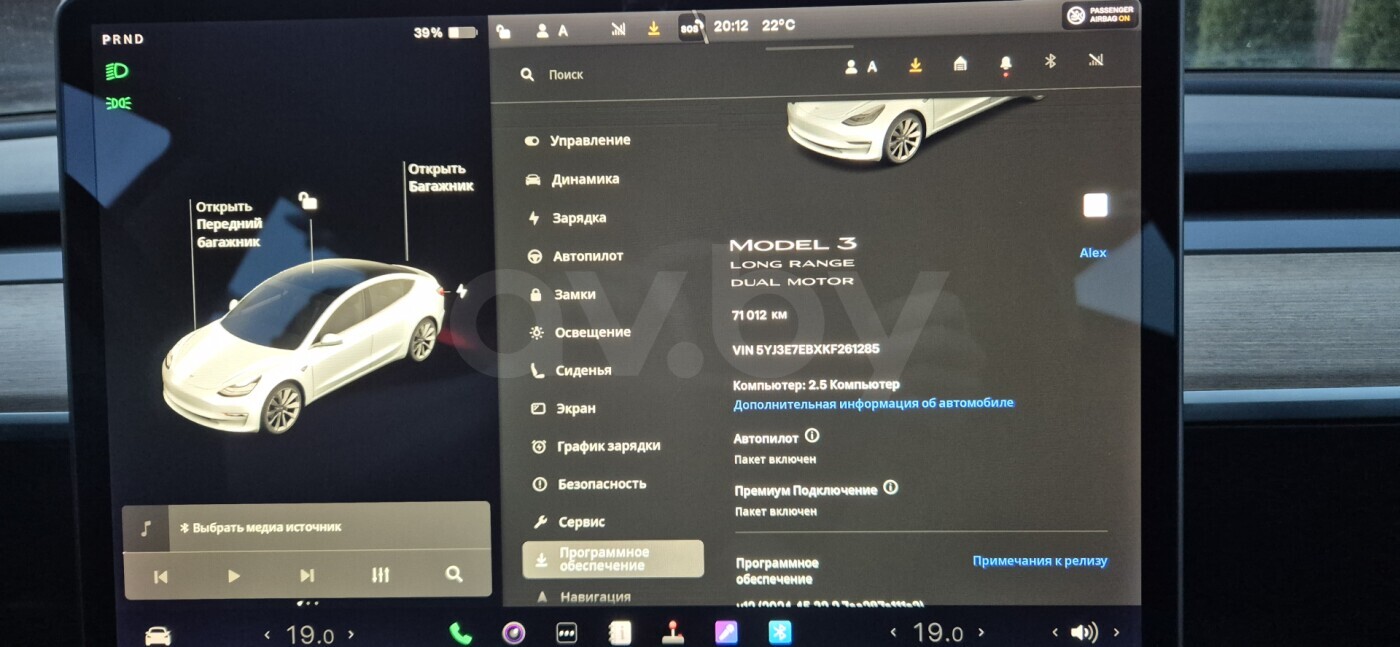Open the HomeLink garage icon
Viewport: 1400px width, 647px height.
pos(960,64)
